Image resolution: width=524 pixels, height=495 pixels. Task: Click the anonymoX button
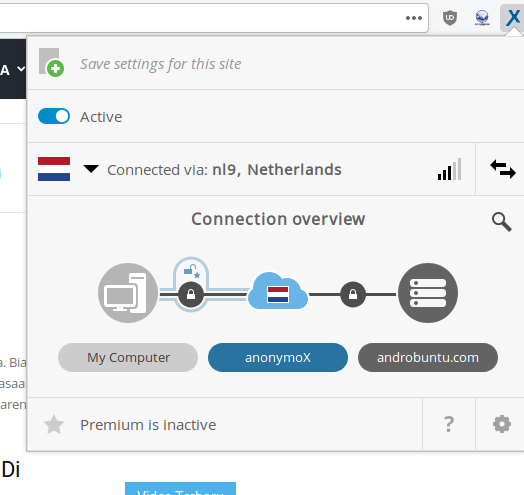tap(278, 357)
